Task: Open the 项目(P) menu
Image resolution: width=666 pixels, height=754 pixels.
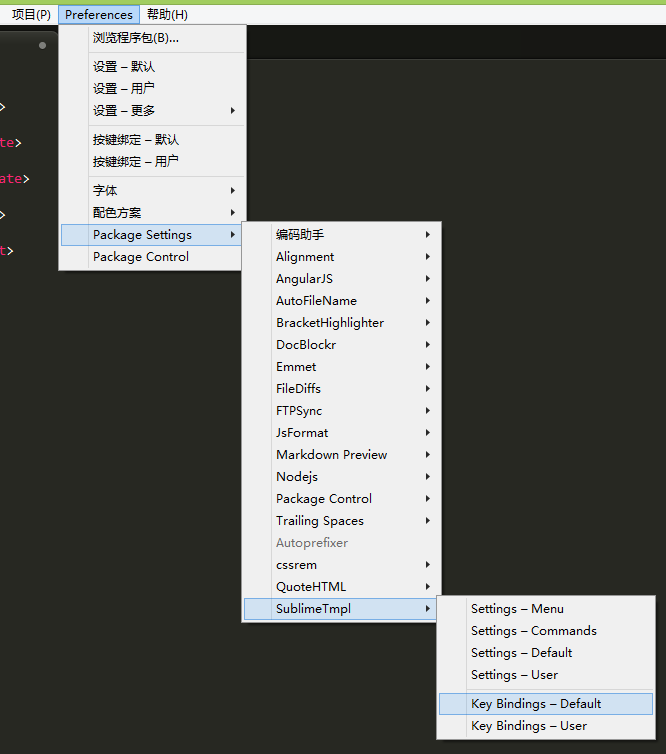Action: pyautogui.click(x=31, y=15)
